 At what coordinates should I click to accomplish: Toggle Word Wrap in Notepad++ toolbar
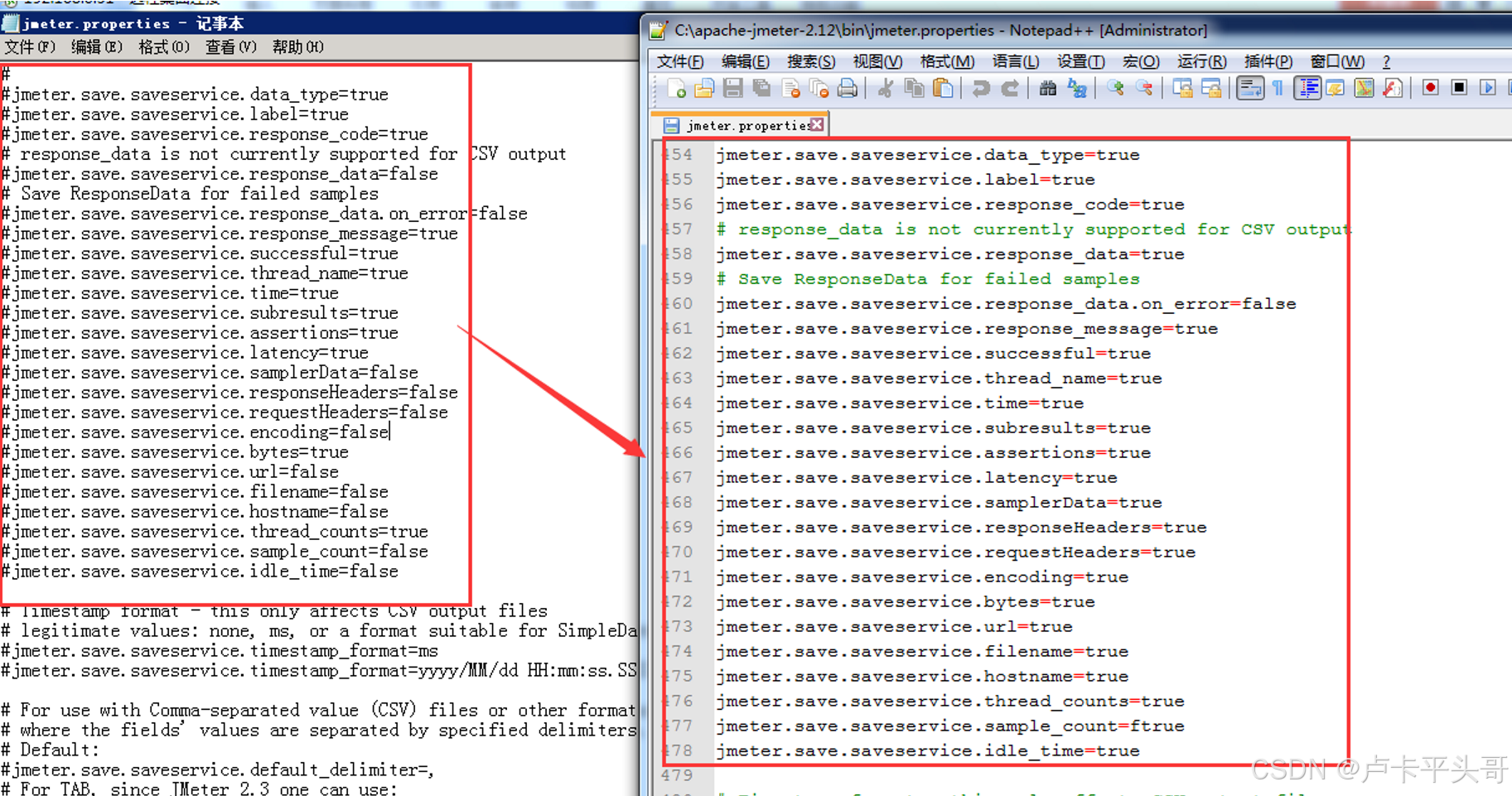click(x=1249, y=88)
